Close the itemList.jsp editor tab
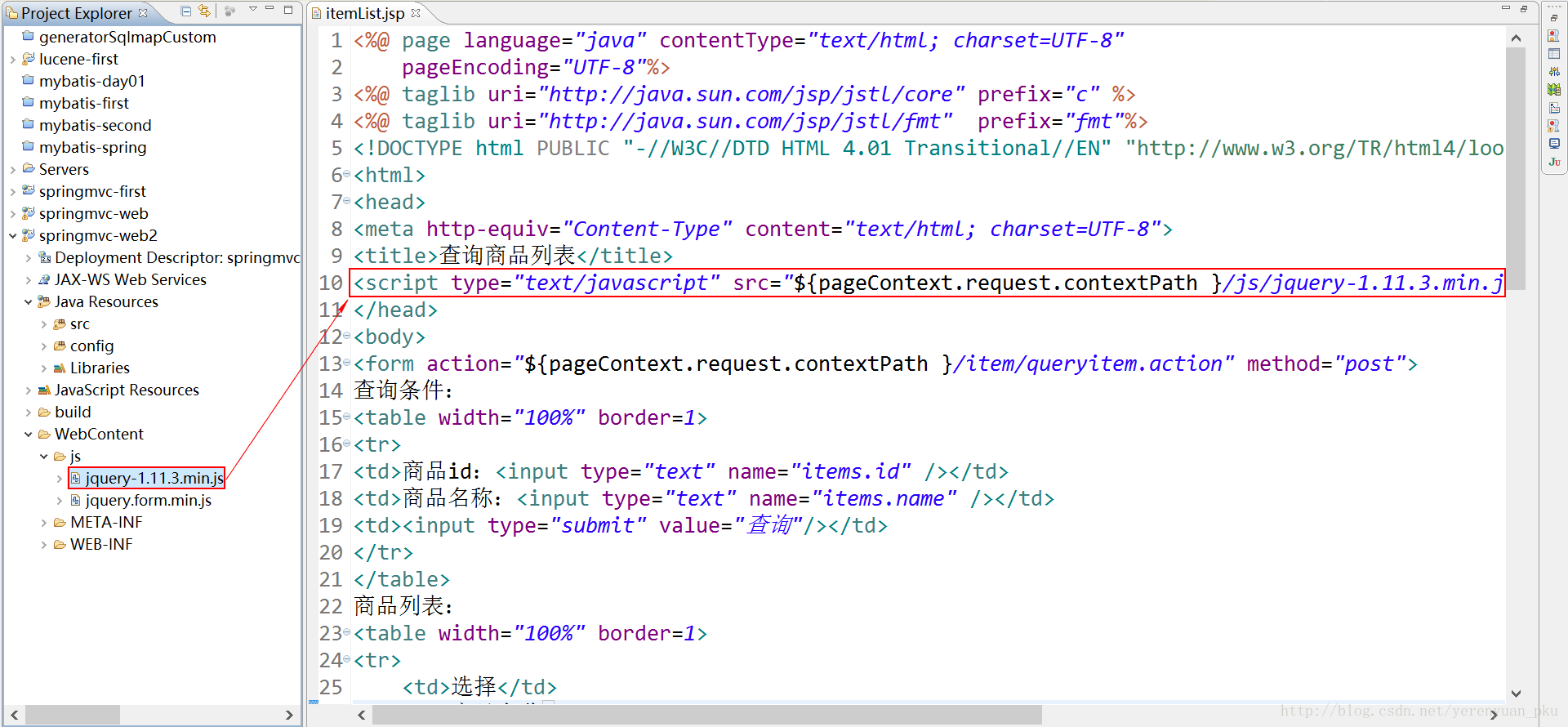The image size is (1568, 727). click(416, 12)
